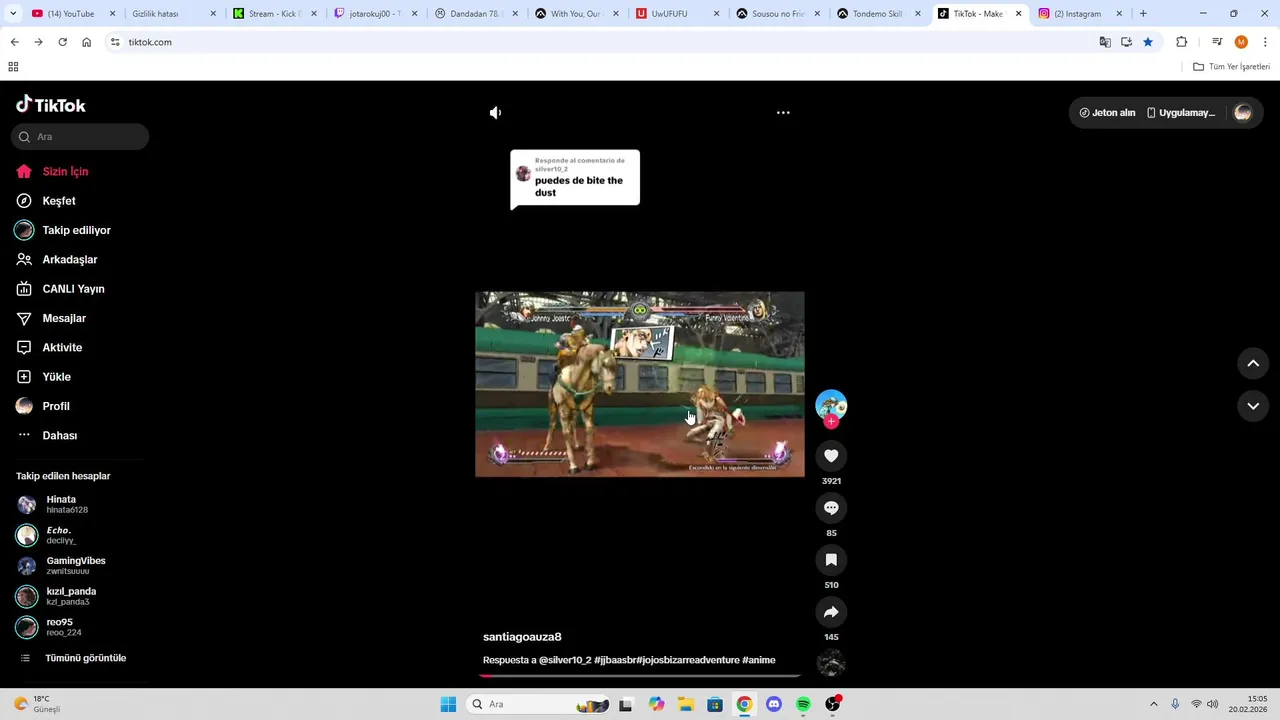The width and height of the screenshot is (1280, 720).
Task: Open the santiagoauza8 username link
Action: (522, 637)
